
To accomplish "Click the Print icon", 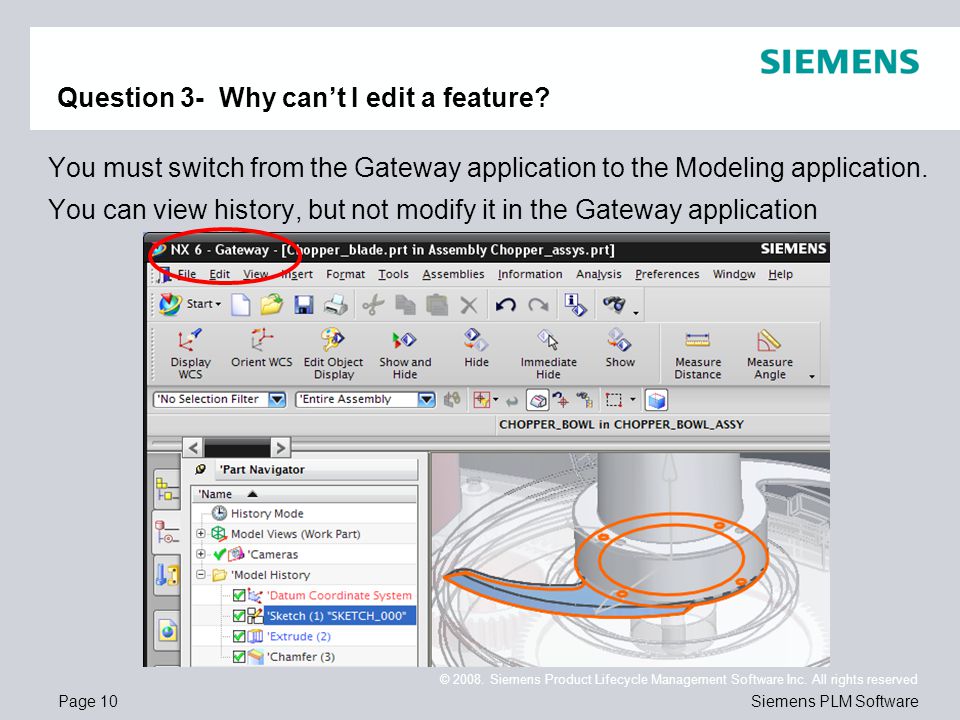I will [336, 304].
